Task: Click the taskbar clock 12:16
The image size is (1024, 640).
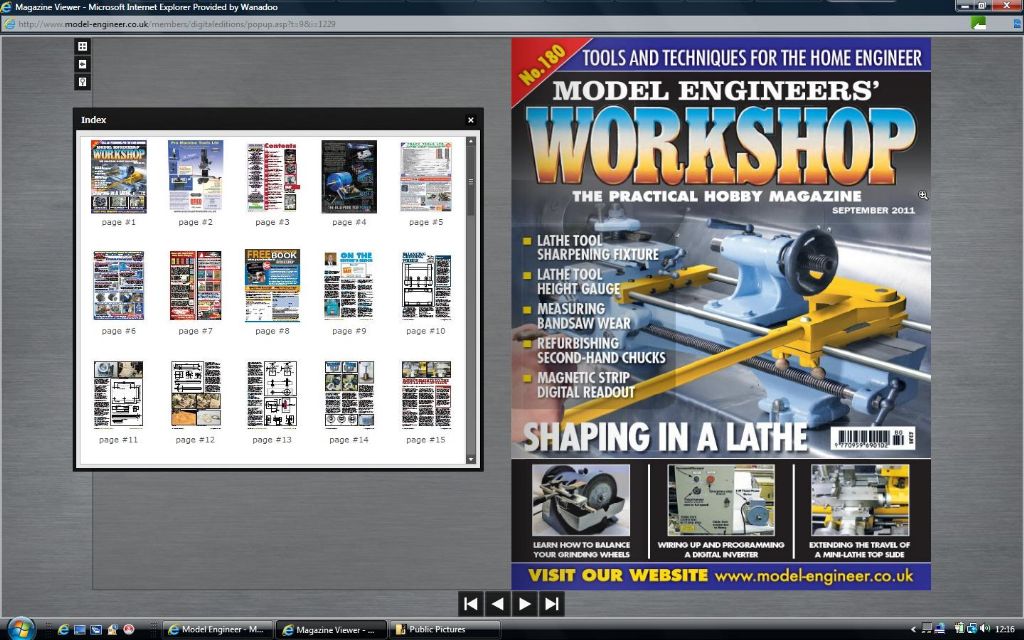Action: (x=1005, y=630)
